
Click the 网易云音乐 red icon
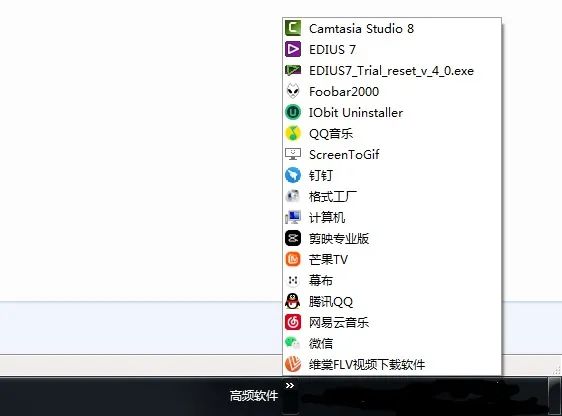(x=293, y=322)
